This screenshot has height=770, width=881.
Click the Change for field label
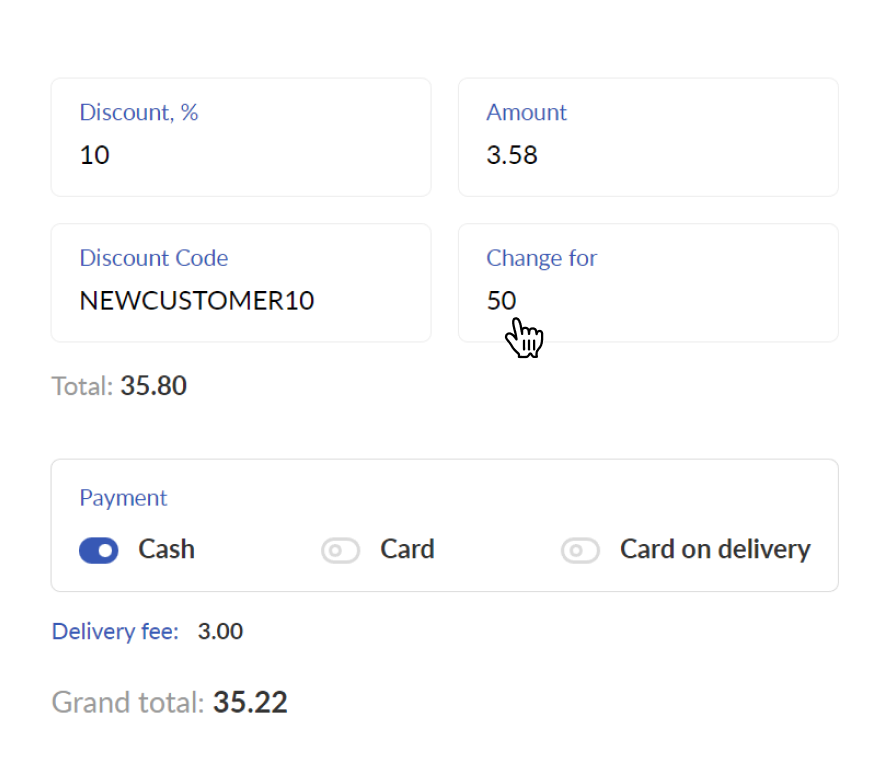click(x=542, y=258)
